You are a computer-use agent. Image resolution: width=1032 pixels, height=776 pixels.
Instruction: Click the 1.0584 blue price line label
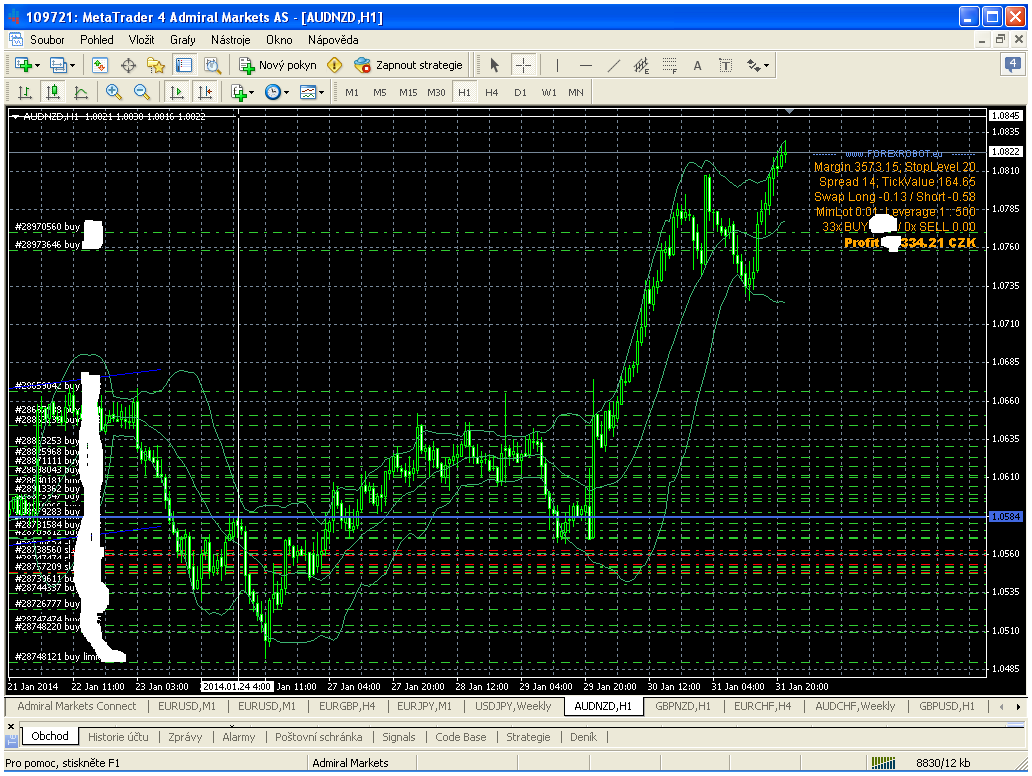[1006, 517]
